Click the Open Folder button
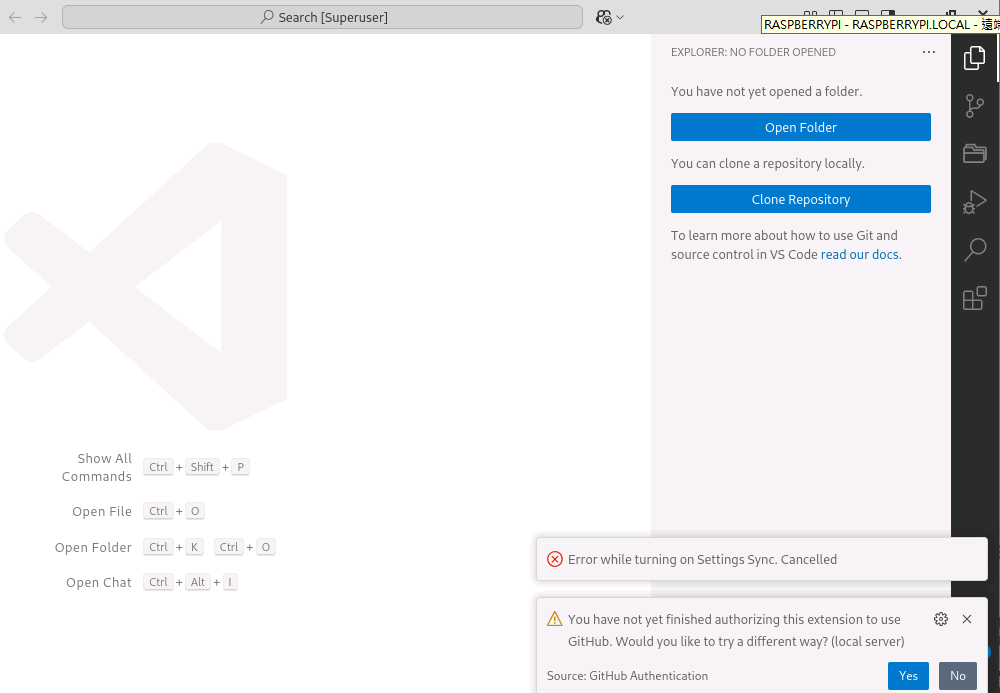 pos(800,127)
